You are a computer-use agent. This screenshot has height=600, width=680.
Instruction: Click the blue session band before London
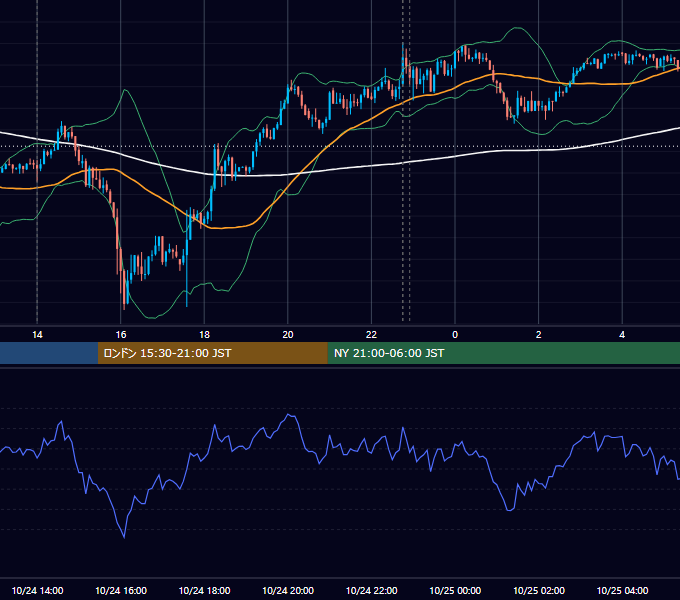point(49,353)
